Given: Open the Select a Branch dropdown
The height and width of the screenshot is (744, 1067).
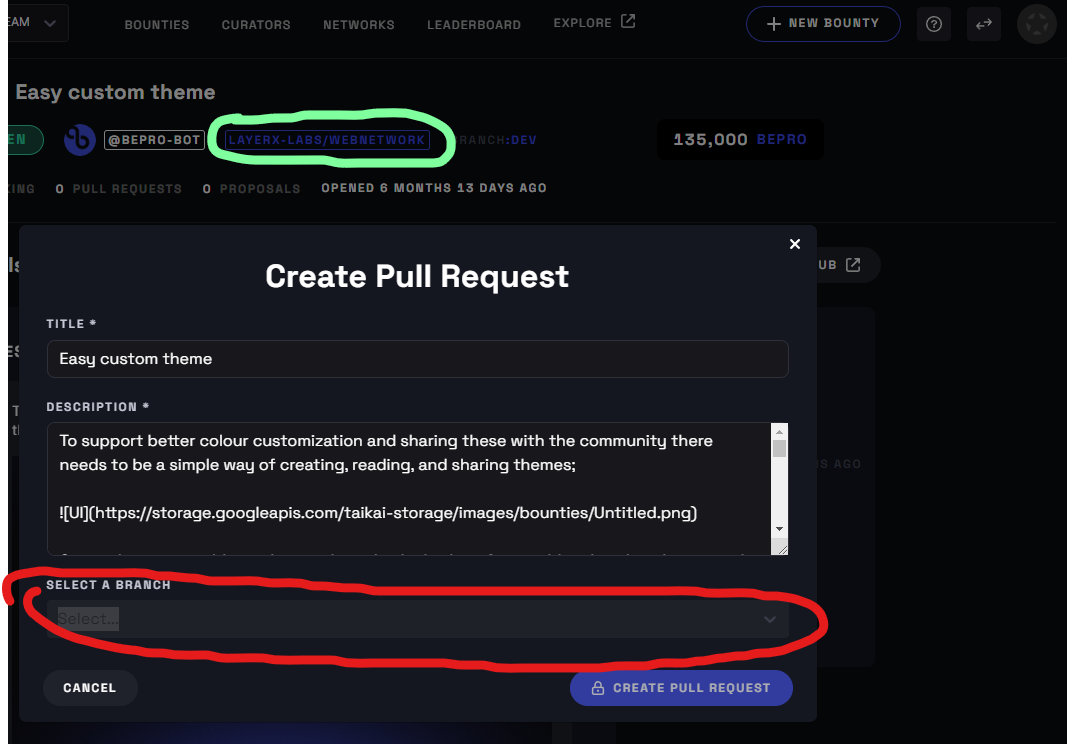Looking at the screenshot, I should pyautogui.click(x=418, y=619).
